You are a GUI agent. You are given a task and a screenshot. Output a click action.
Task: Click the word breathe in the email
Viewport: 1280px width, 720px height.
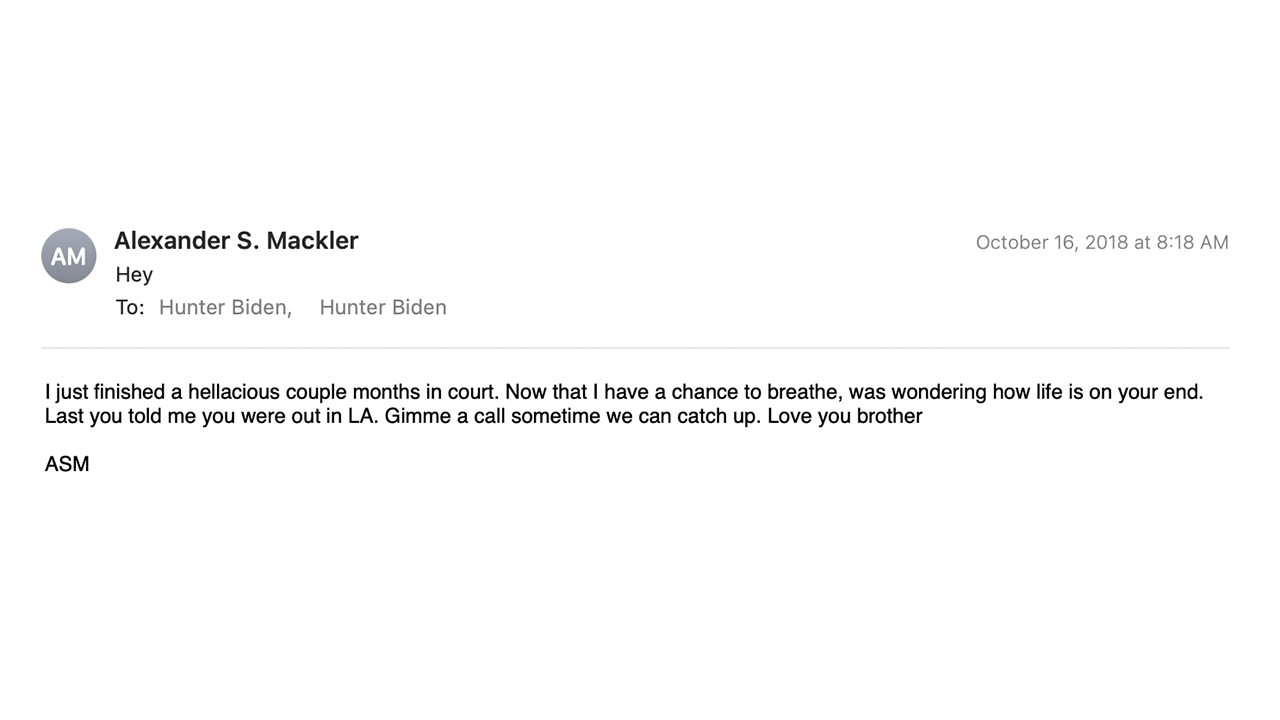(x=802, y=392)
